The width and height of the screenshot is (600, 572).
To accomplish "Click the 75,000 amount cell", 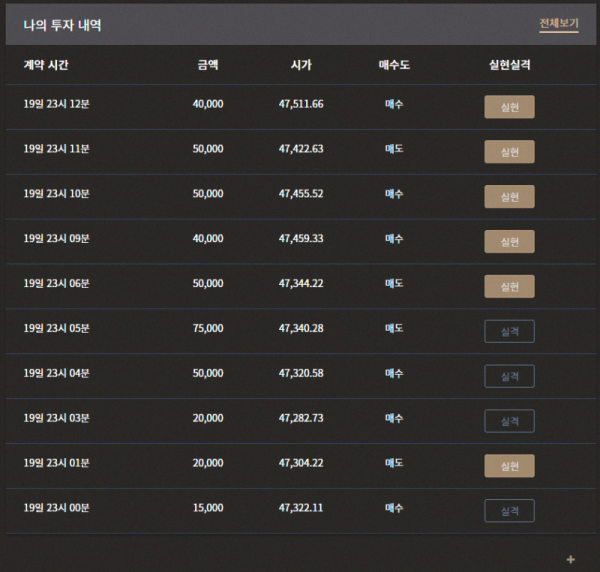I will click(208, 328).
